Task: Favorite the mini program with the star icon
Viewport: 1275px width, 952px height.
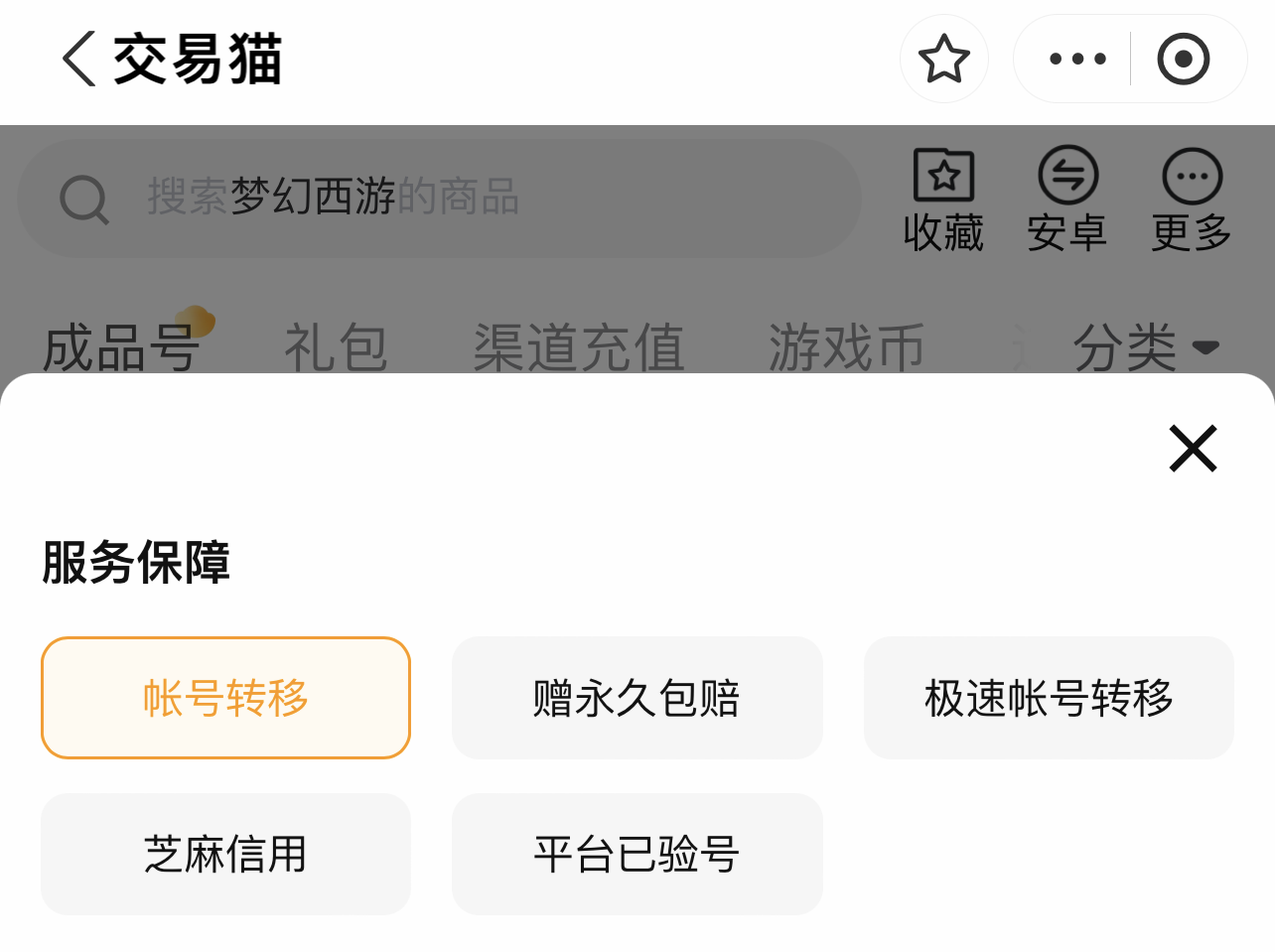Action: coord(943,59)
